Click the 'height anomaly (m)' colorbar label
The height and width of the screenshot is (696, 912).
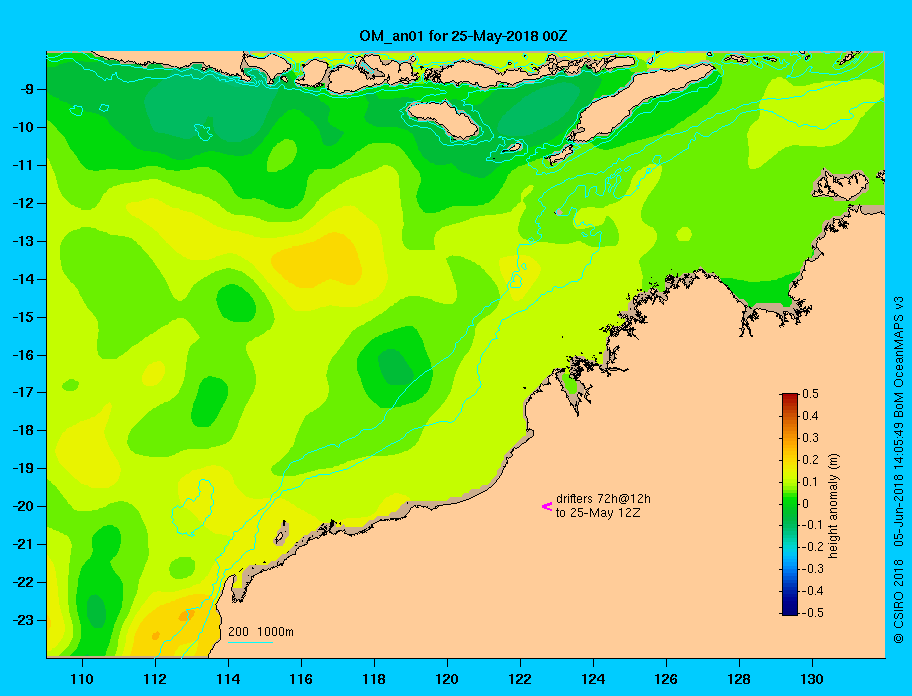[x=833, y=505]
